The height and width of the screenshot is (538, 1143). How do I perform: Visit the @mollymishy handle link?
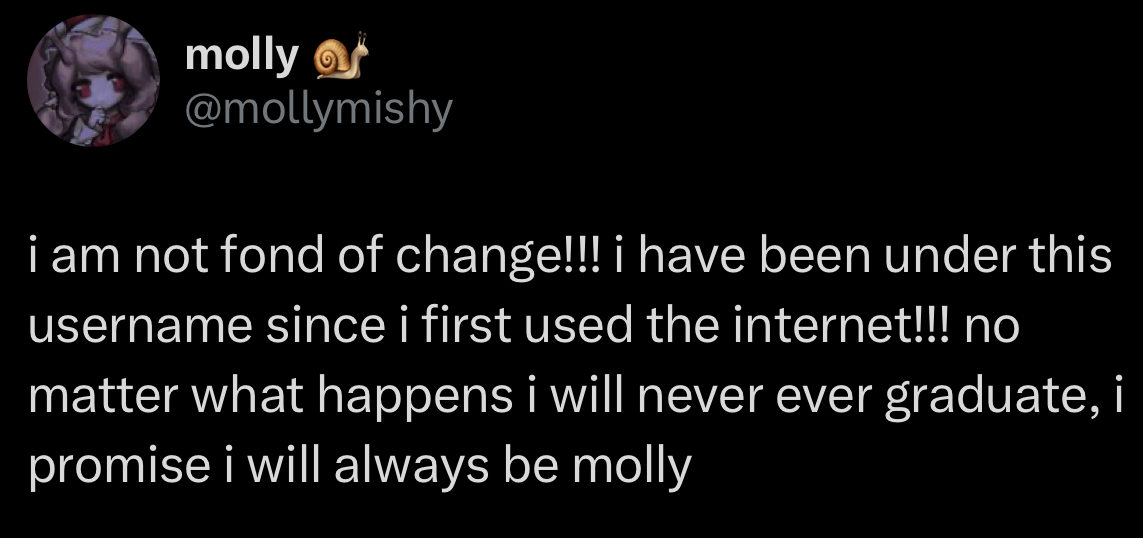[x=319, y=109]
